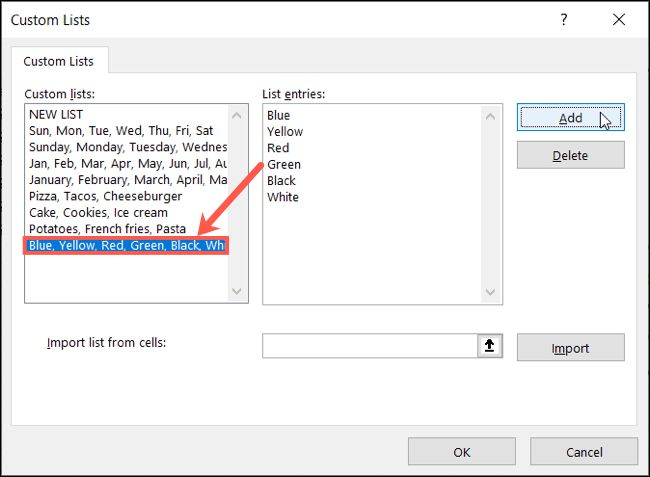Screen dimensions: 650x477
Task: Select the Sun, Mon, Tue list
Action: click(120, 131)
